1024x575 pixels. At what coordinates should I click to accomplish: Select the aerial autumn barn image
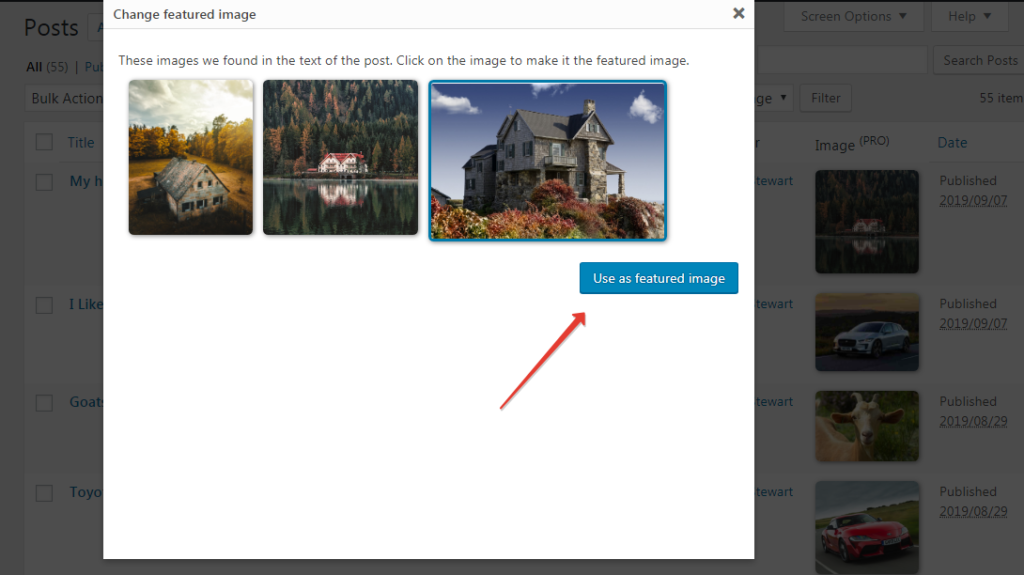click(191, 157)
